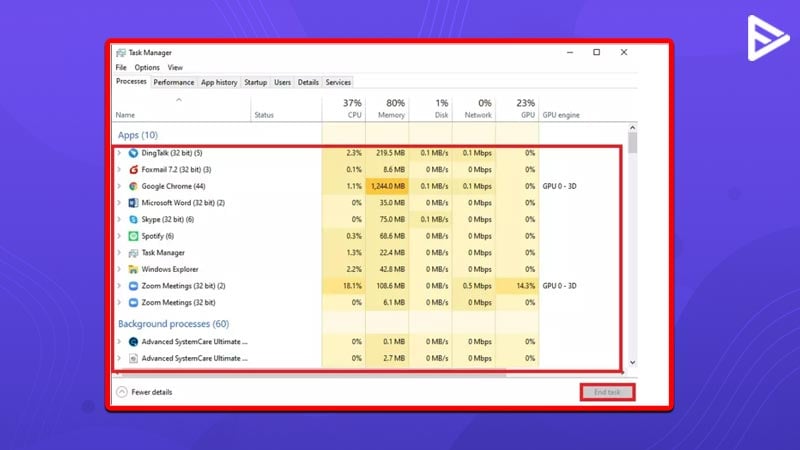Viewport: 800px width, 450px height.
Task: Click the vertical scrollbar up arrow
Action: pyautogui.click(x=633, y=128)
